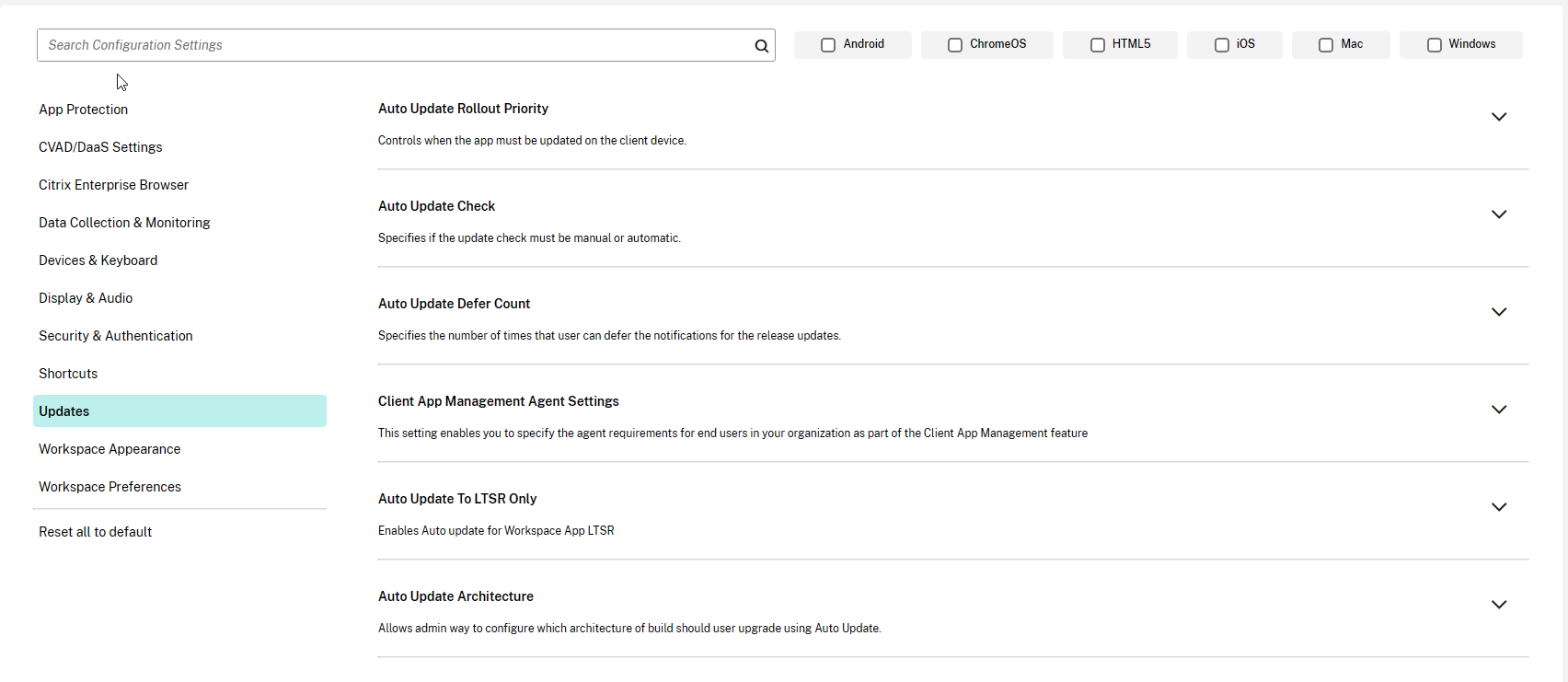Go to Security & Authentication settings
The height and width of the screenshot is (682, 1568).
click(116, 336)
